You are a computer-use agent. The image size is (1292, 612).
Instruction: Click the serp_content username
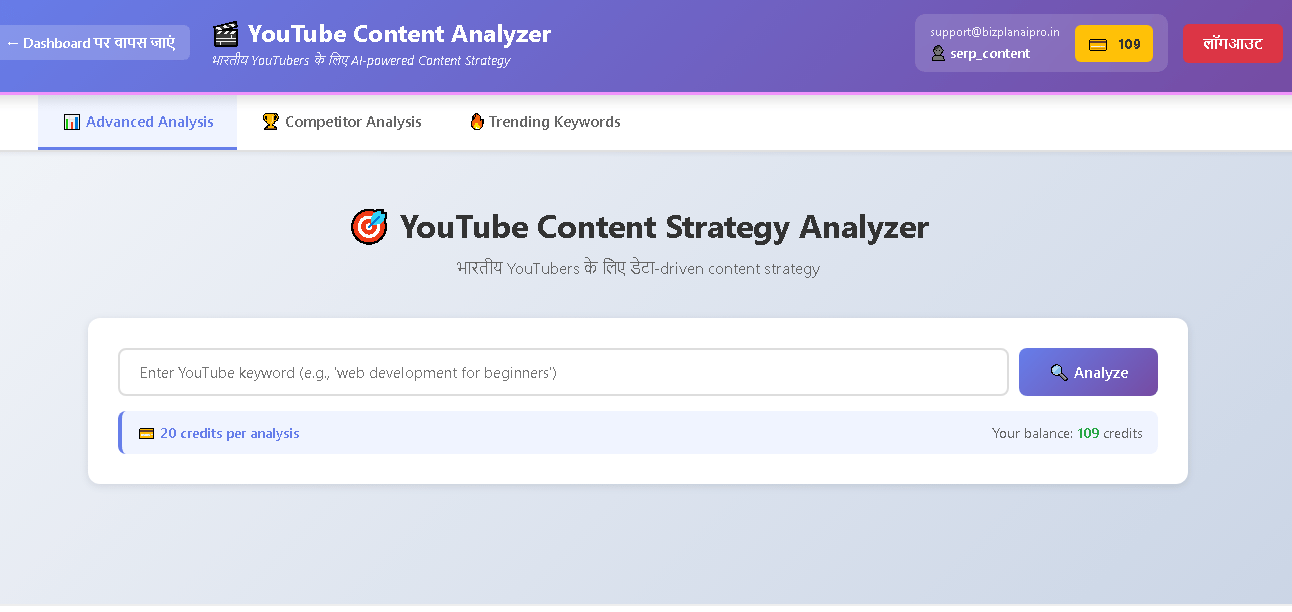point(990,53)
